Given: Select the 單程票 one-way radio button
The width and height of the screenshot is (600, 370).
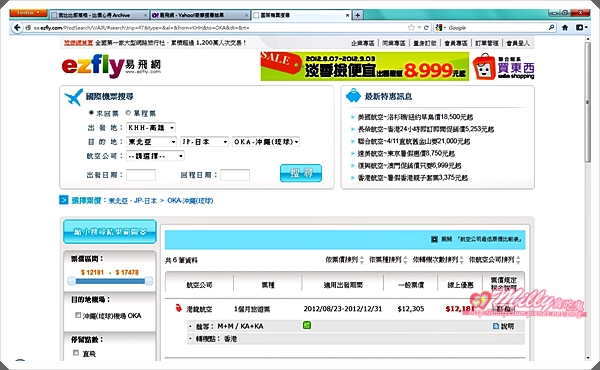Looking at the screenshot, I should pos(128,112).
